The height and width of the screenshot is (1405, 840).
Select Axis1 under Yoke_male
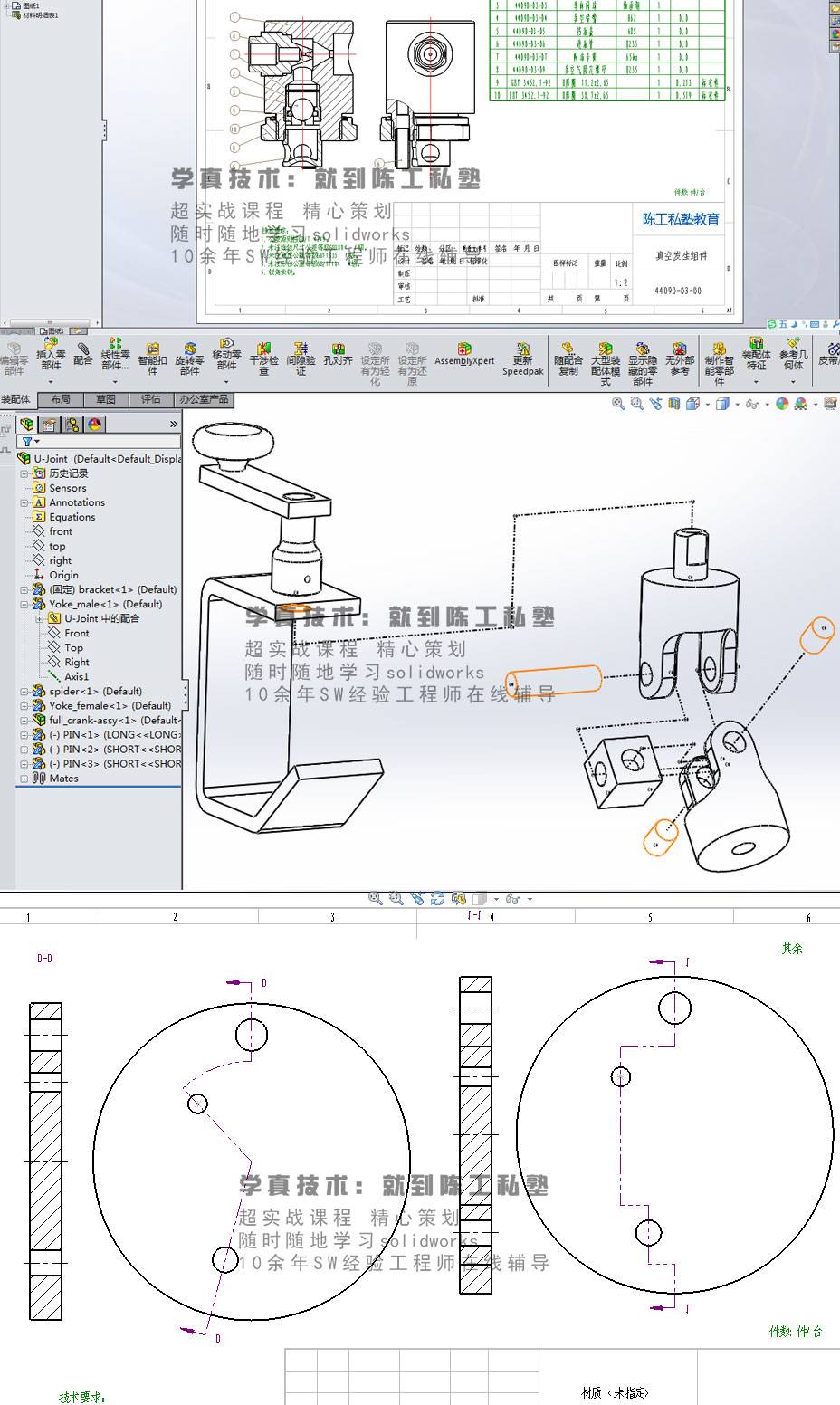pyautogui.click(x=76, y=676)
